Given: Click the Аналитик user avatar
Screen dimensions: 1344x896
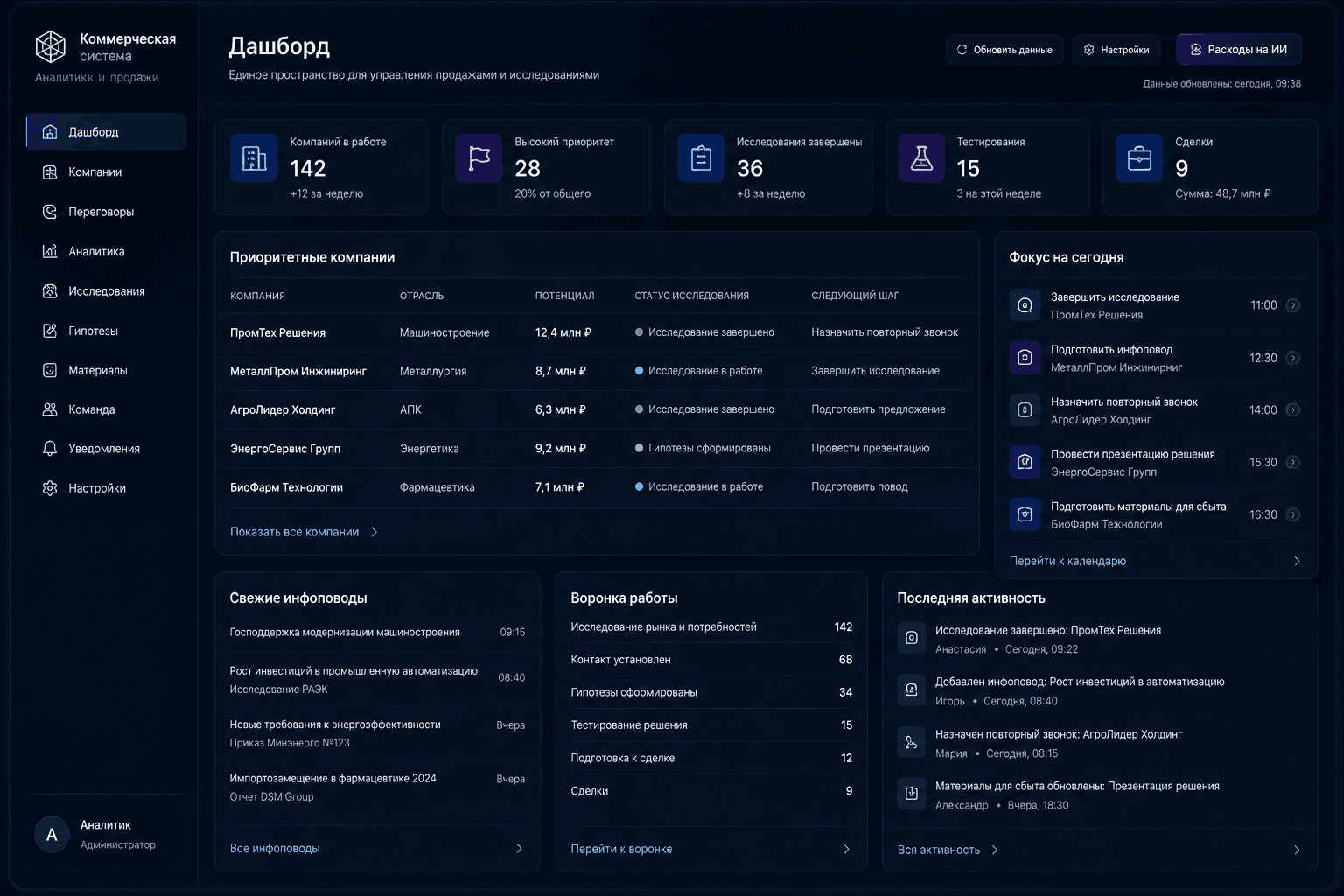Looking at the screenshot, I should click(x=52, y=835).
